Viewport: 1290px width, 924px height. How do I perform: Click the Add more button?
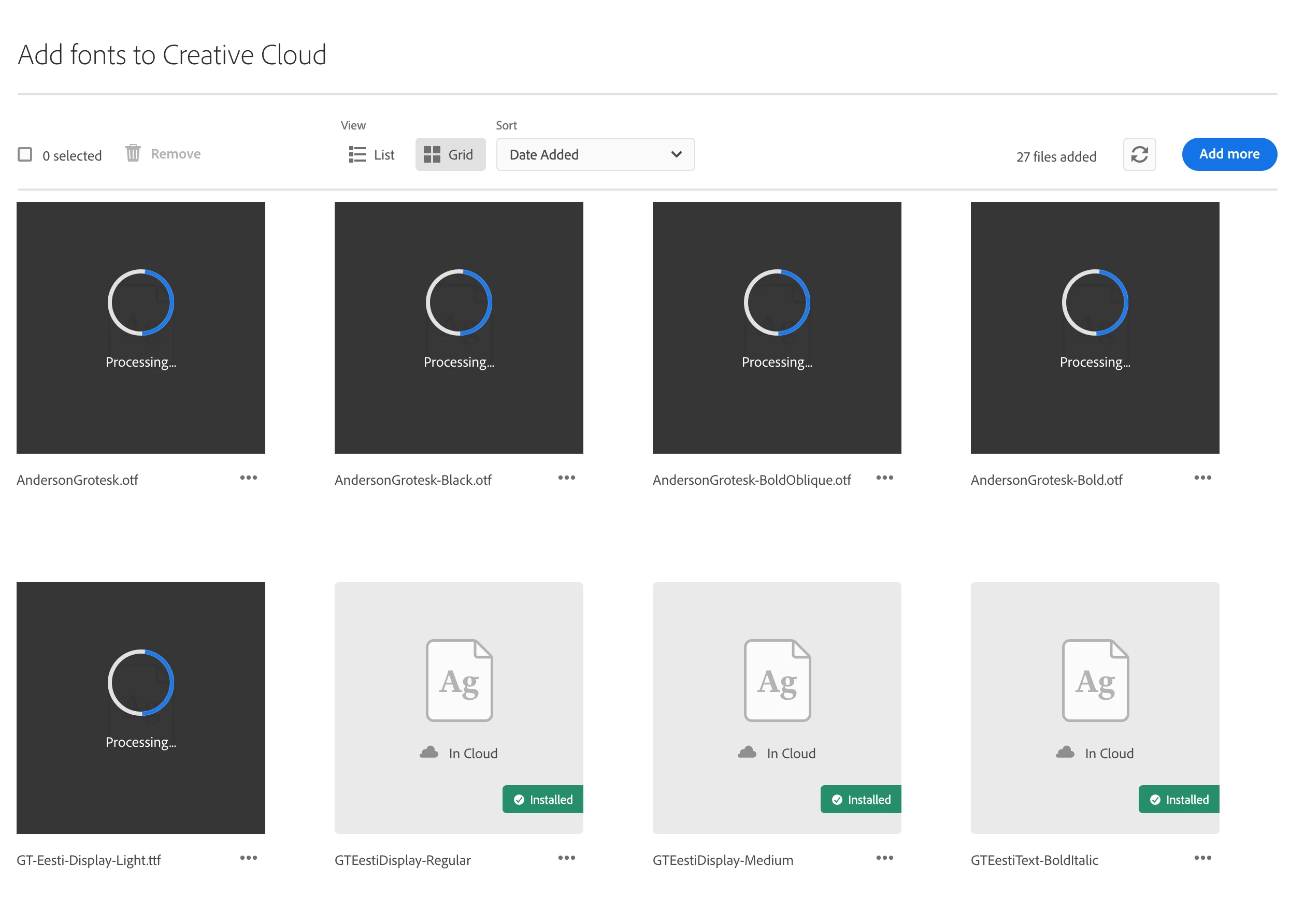pos(1228,154)
